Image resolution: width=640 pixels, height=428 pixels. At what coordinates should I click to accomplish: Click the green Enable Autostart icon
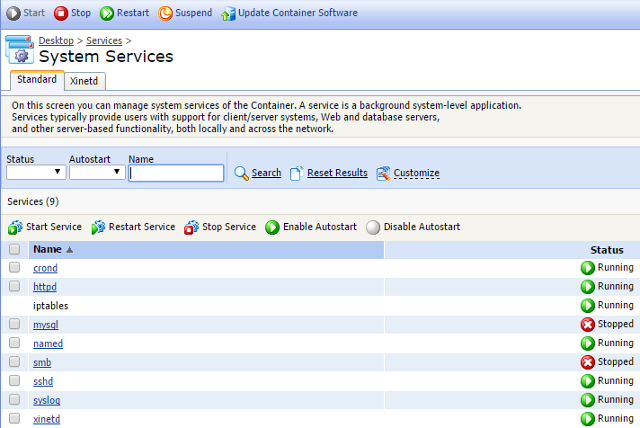272,227
